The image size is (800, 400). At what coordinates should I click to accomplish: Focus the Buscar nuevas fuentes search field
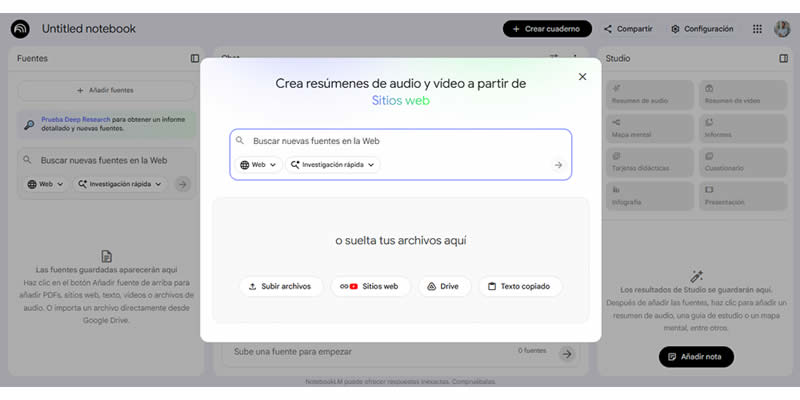[x=400, y=141]
